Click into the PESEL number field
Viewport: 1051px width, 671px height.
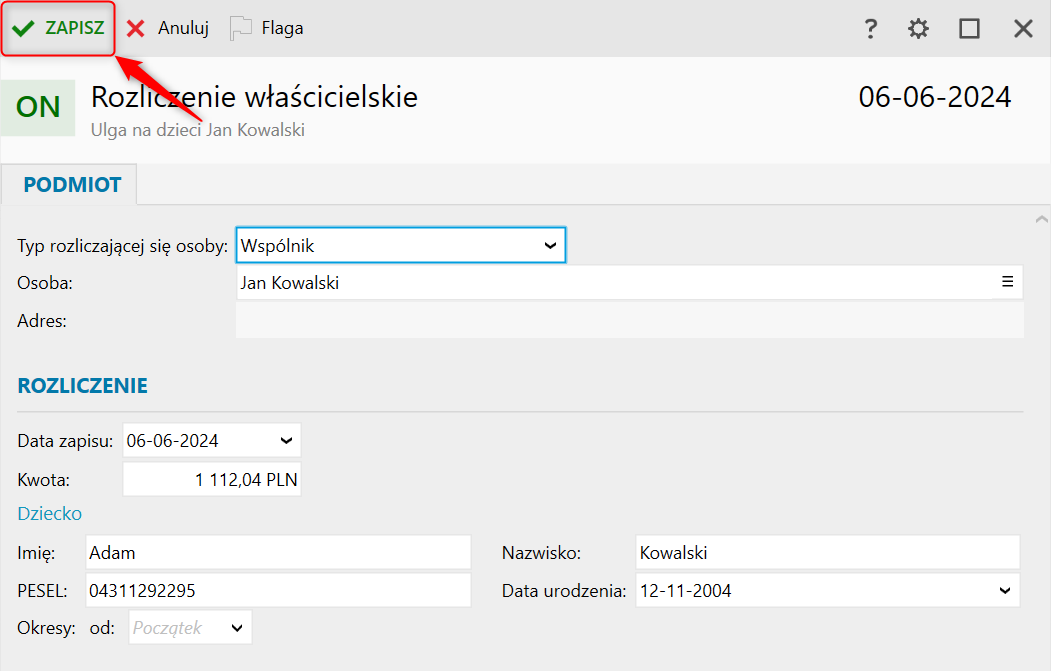[277, 591]
